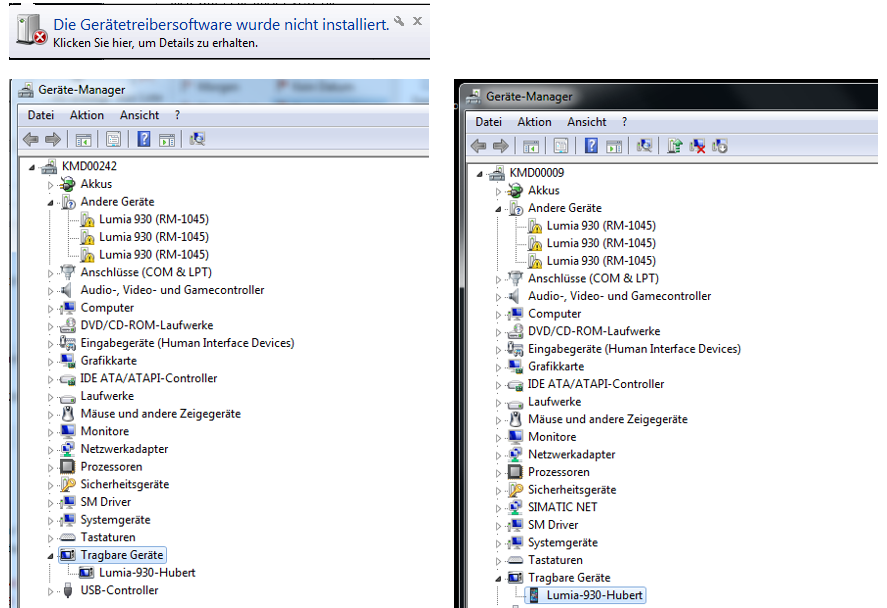Select first Lumia 930 (RM-1045) in left window
Screen dimensions: 887x608
154,219
